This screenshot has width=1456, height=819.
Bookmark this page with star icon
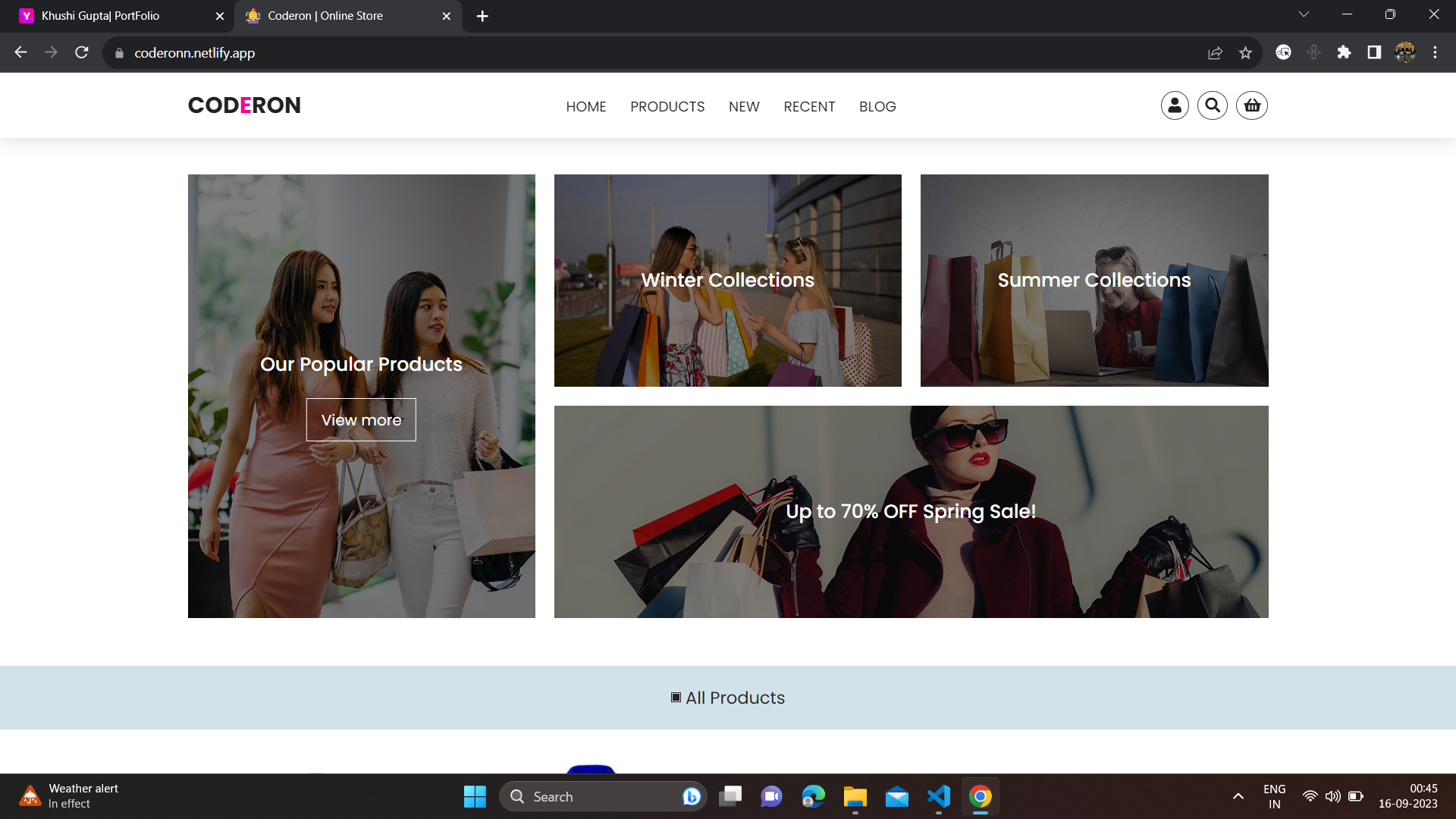coord(1245,52)
